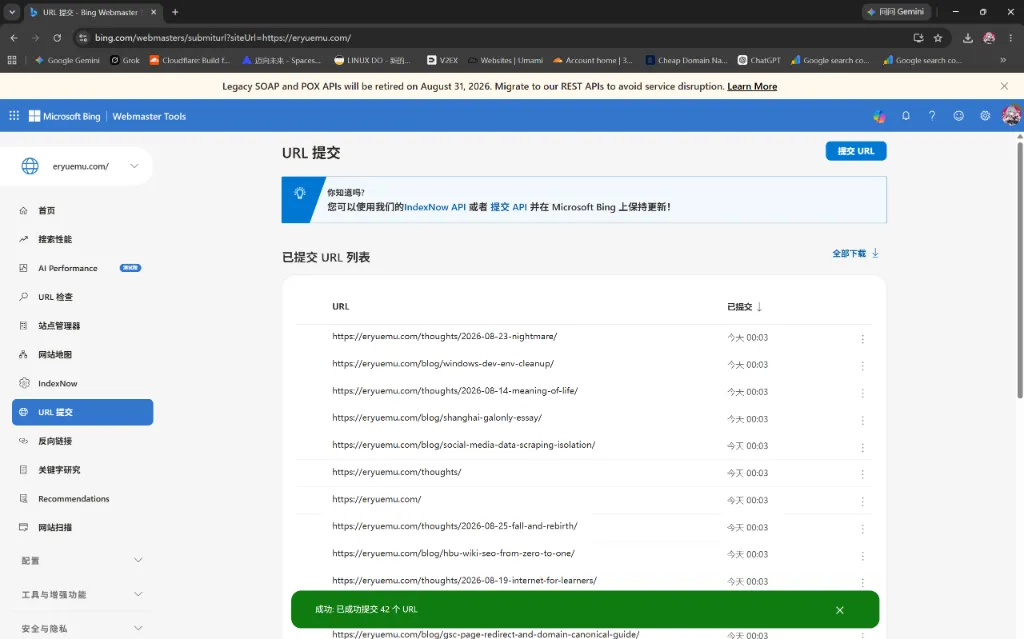Follow the 提交 API link
The width and height of the screenshot is (1024, 639).
pyautogui.click(x=508, y=207)
